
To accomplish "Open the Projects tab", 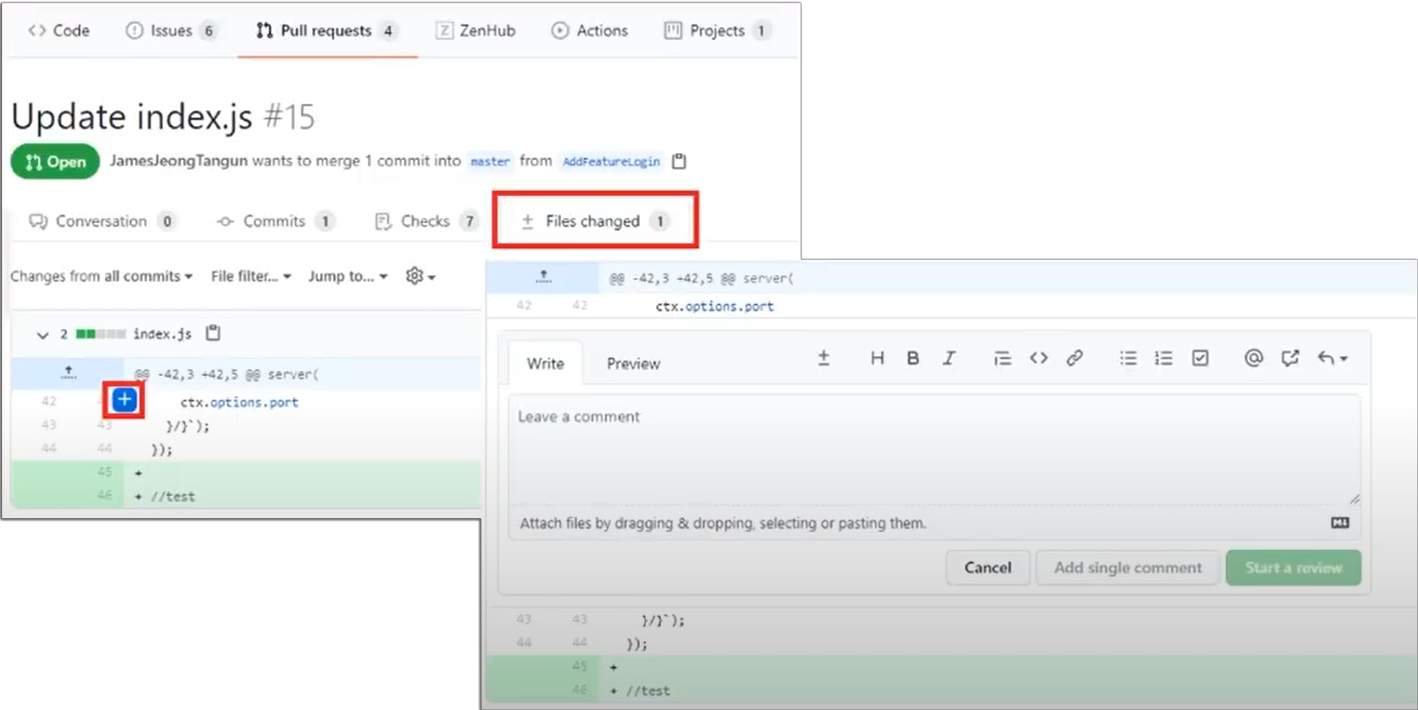I will (x=717, y=31).
